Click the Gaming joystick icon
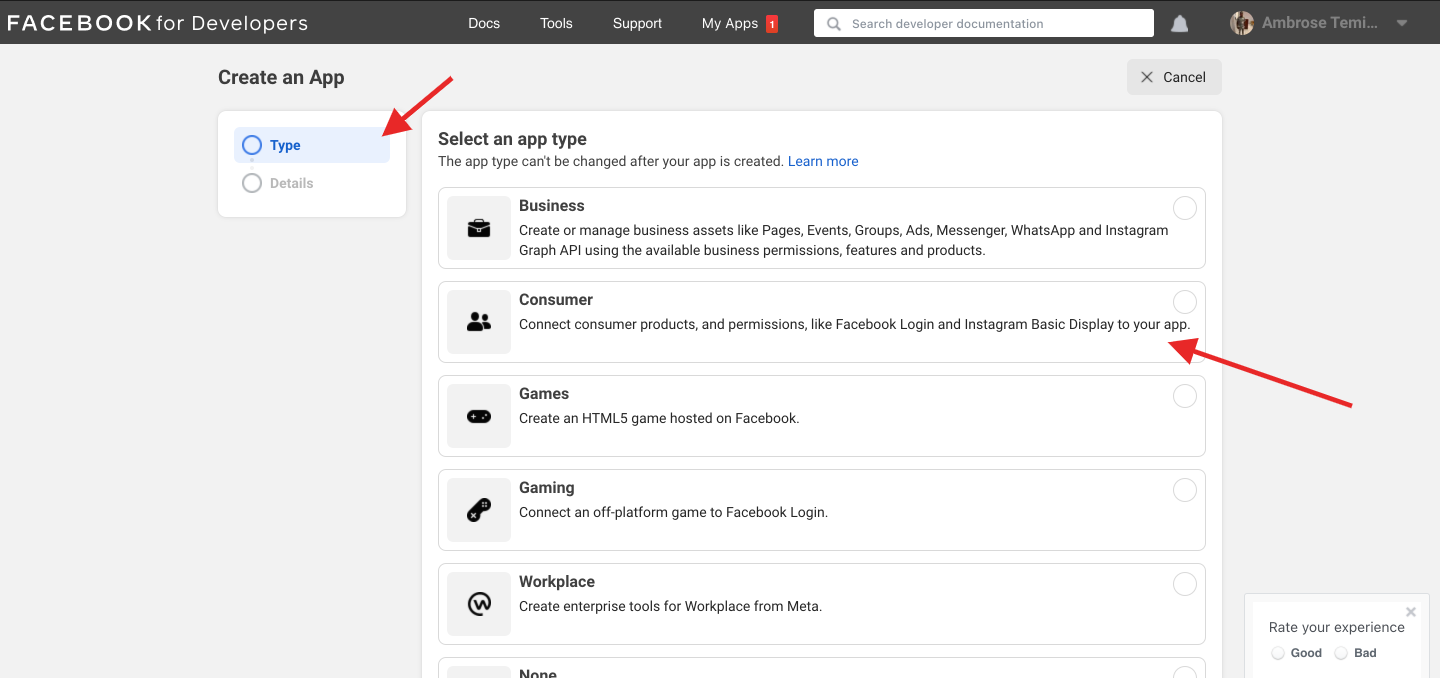The height and width of the screenshot is (678, 1440). (x=479, y=510)
